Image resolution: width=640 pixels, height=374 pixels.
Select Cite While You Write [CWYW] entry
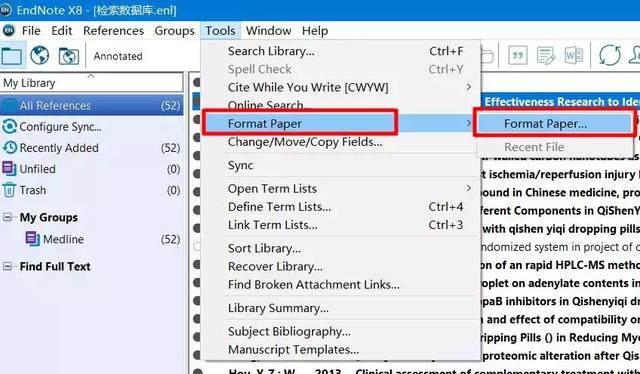(341, 87)
